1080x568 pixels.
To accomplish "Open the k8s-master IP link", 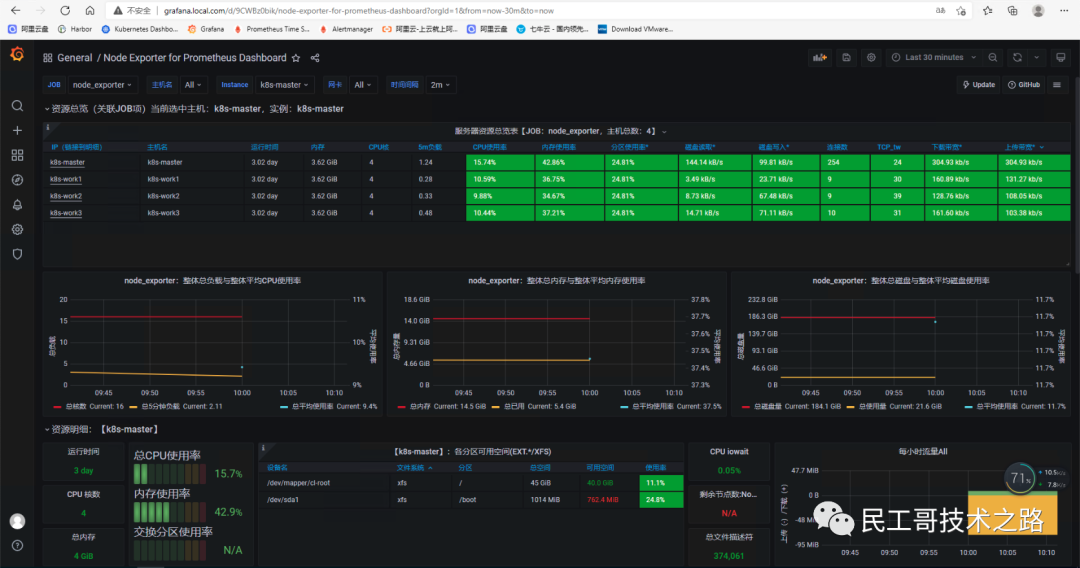I will pos(68,162).
